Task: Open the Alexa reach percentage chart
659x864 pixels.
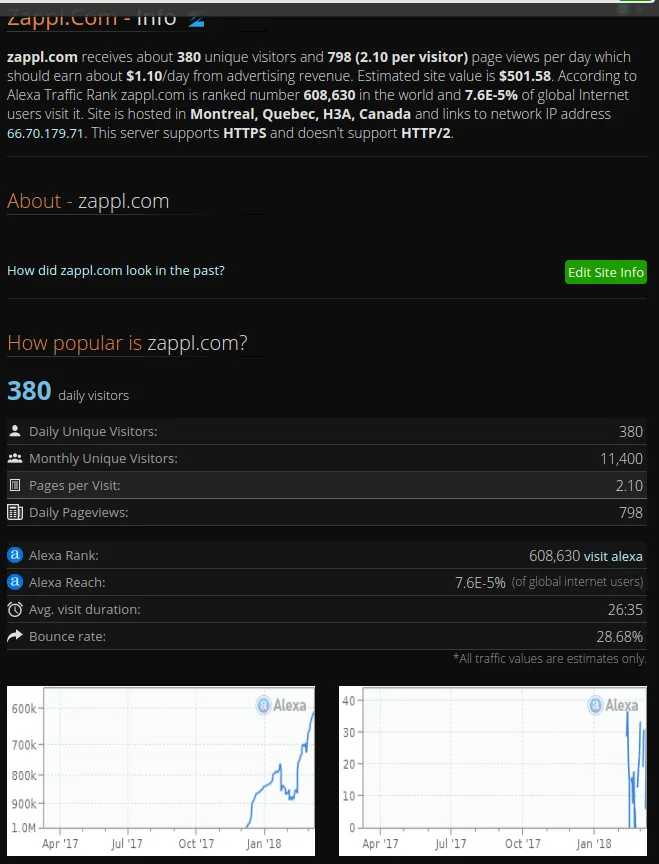Action: point(493,771)
